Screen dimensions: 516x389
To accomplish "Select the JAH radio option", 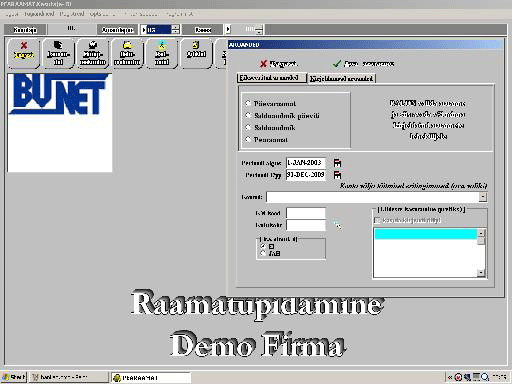I will (263, 253).
